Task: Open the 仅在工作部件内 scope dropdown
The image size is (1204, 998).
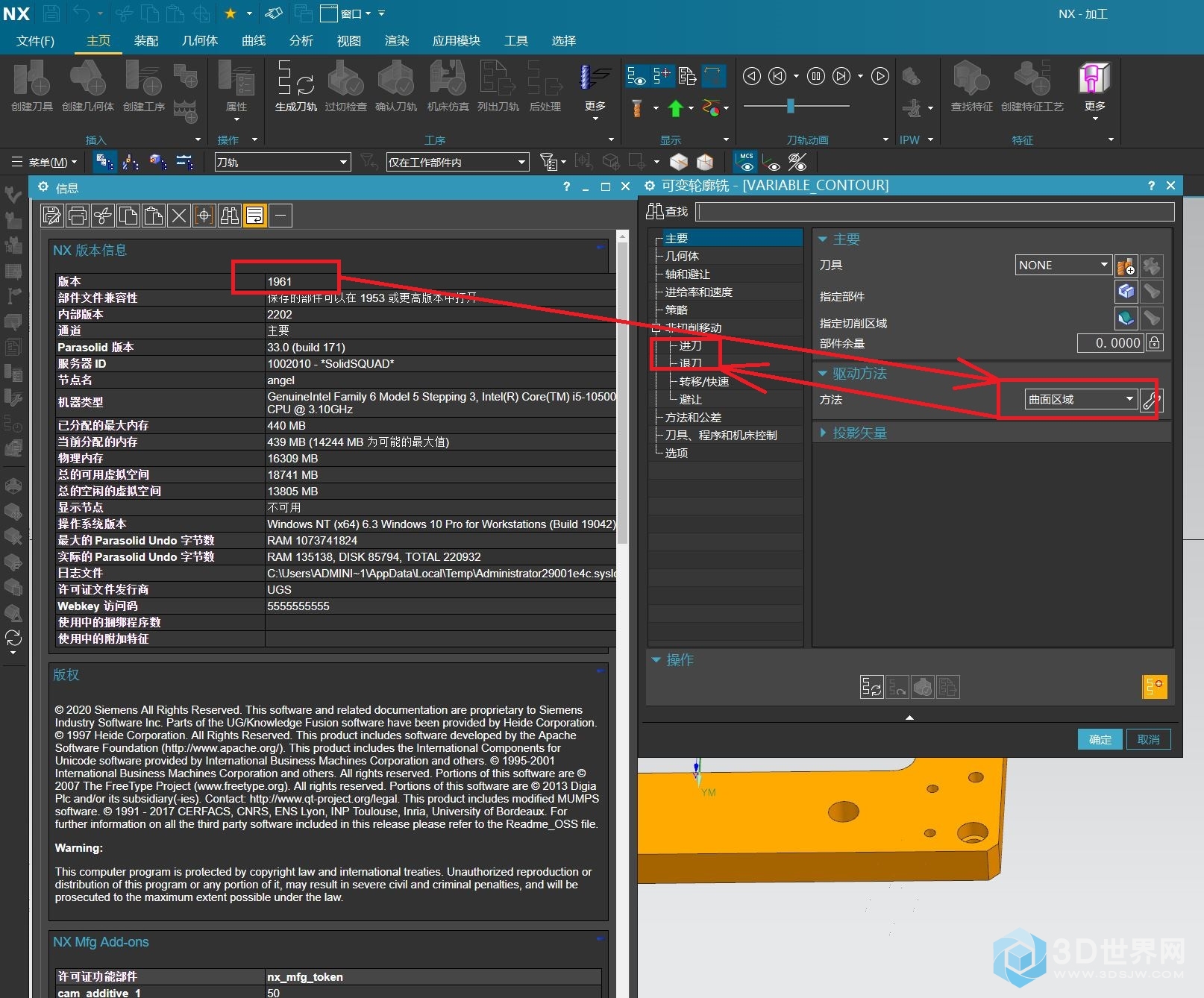Action: pyautogui.click(x=457, y=162)
